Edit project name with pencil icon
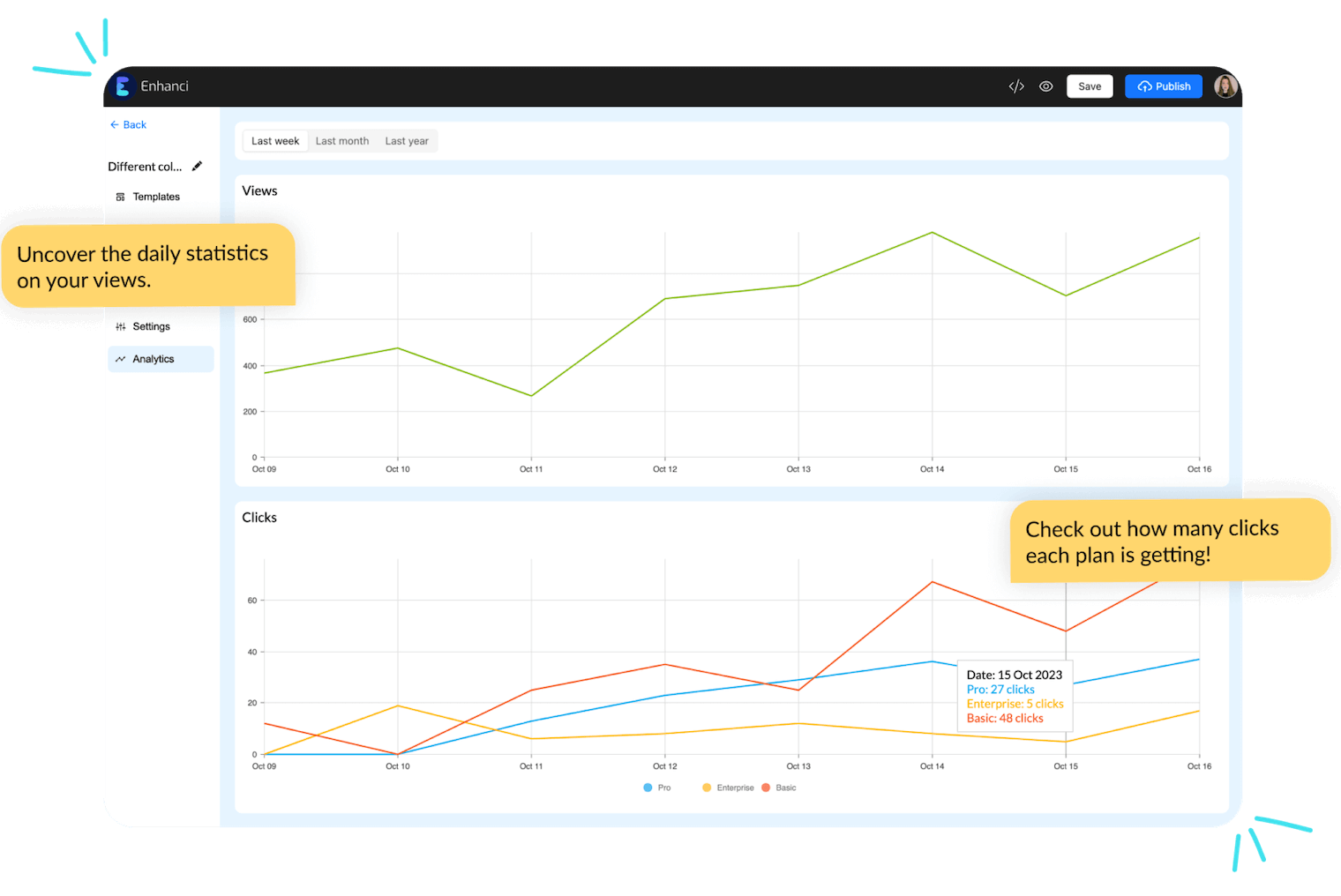 pyautogui.click(x=198, y=166)
